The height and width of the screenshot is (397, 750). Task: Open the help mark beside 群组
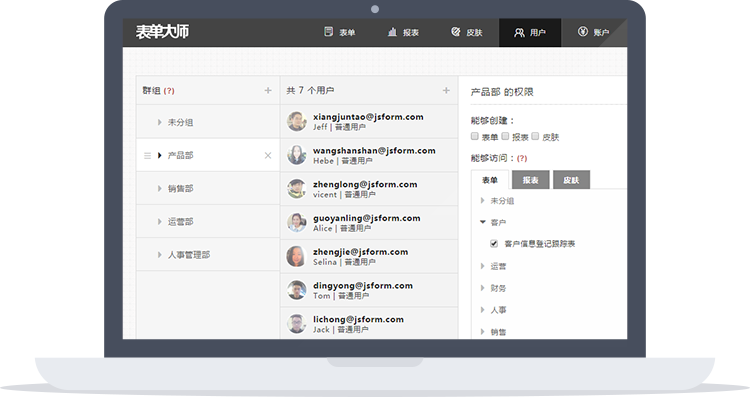coord(169,91)
